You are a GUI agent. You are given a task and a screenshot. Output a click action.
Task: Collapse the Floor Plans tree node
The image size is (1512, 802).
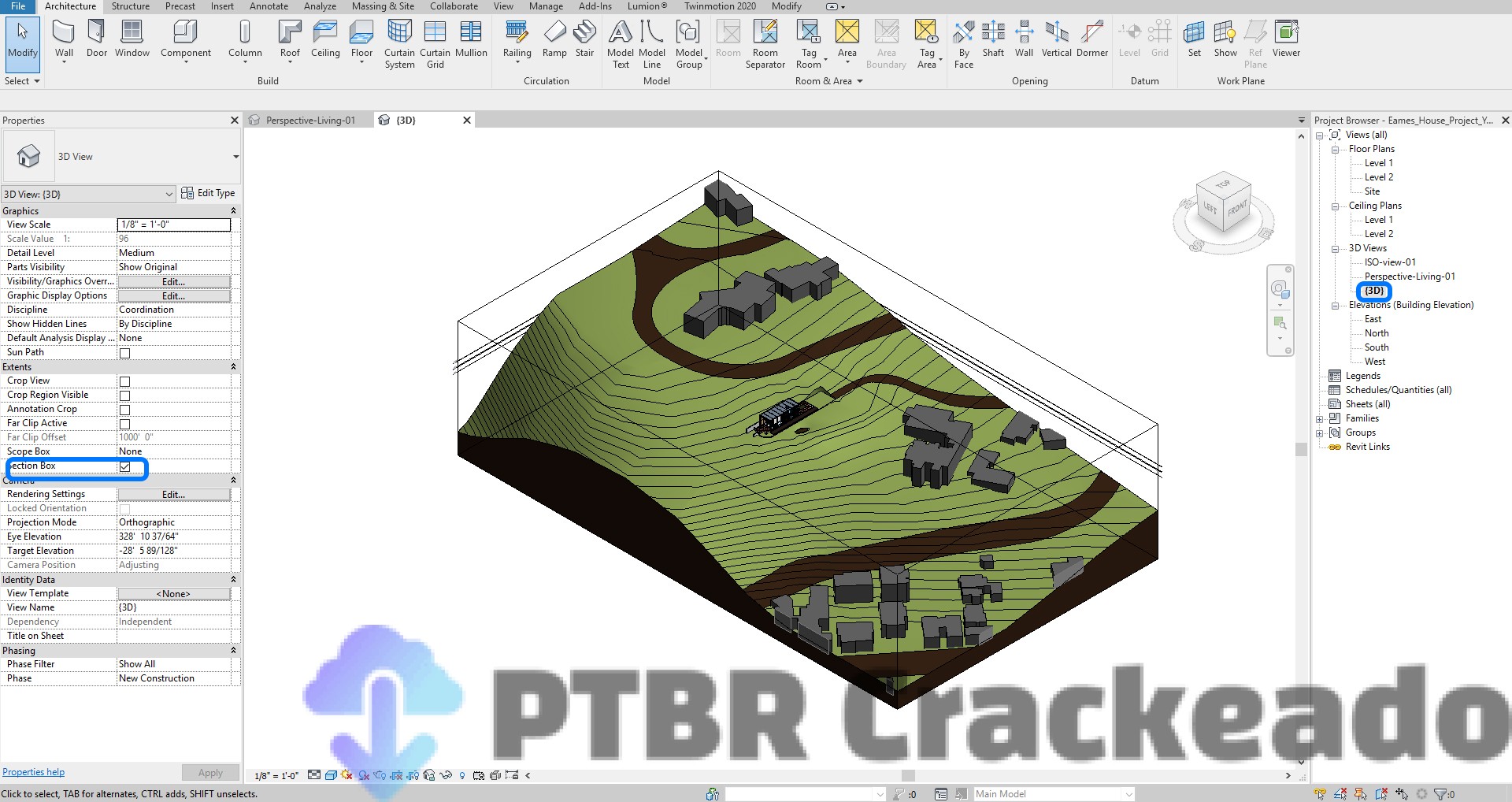(1335, 150)
